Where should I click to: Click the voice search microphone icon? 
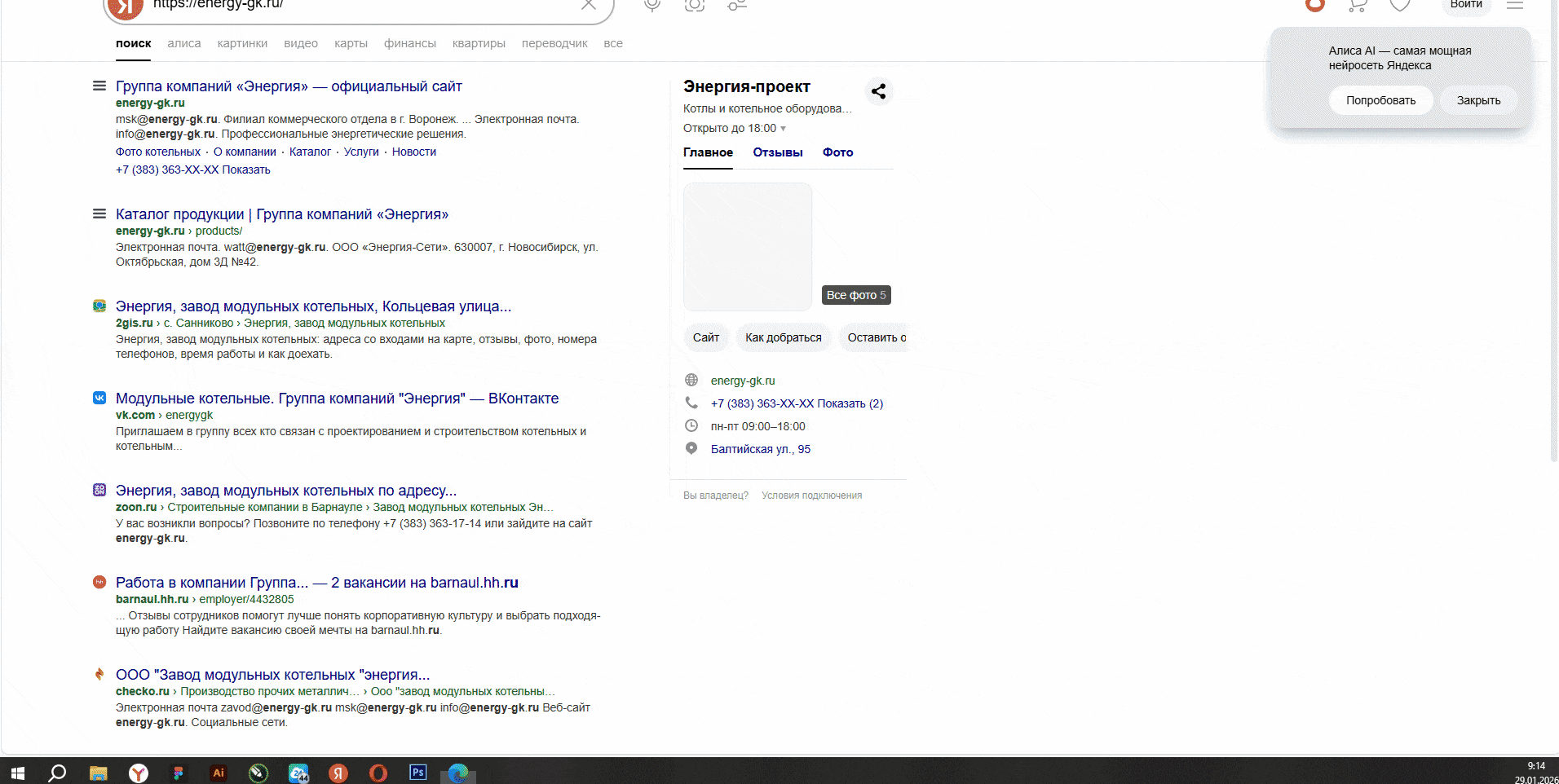click(x=651, y=5)
